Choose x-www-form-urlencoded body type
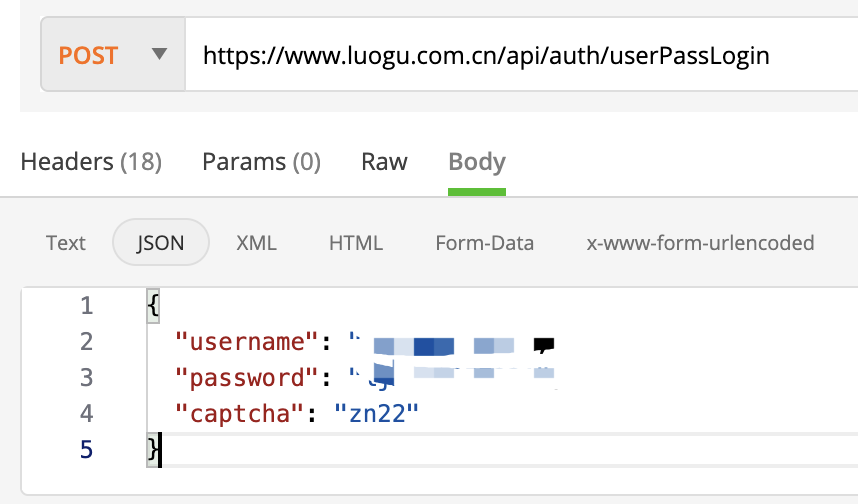858x504 pixels. (700, 242)
